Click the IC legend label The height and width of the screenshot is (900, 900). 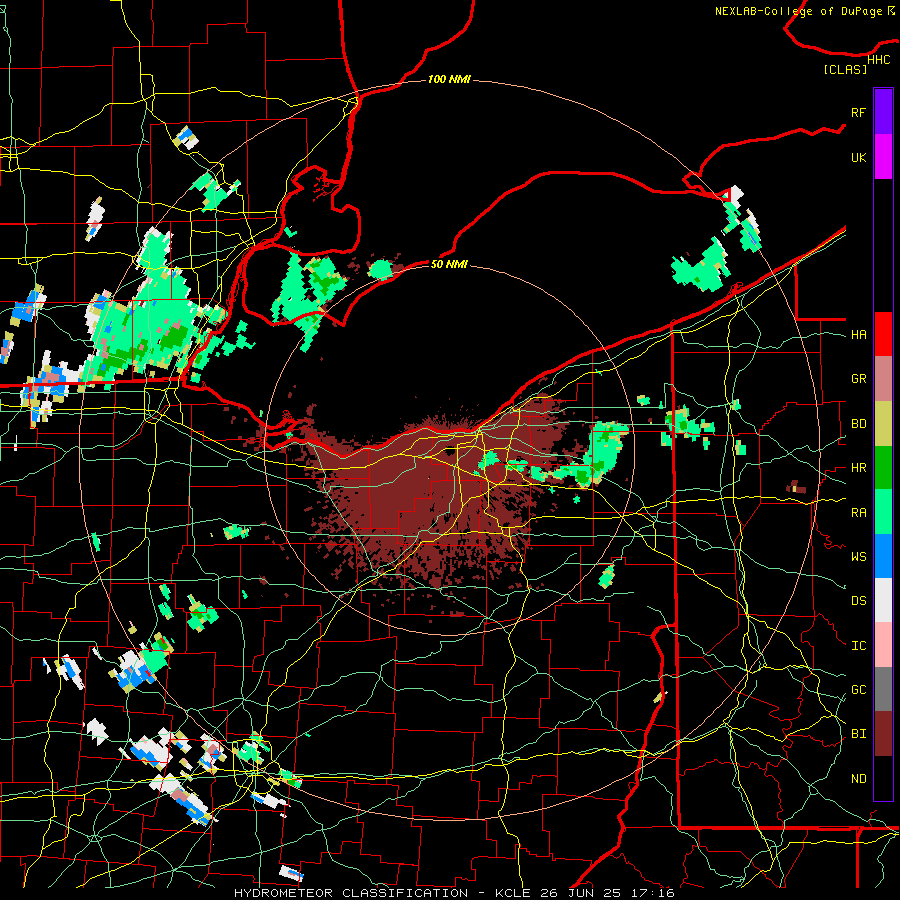pos(858,646)
